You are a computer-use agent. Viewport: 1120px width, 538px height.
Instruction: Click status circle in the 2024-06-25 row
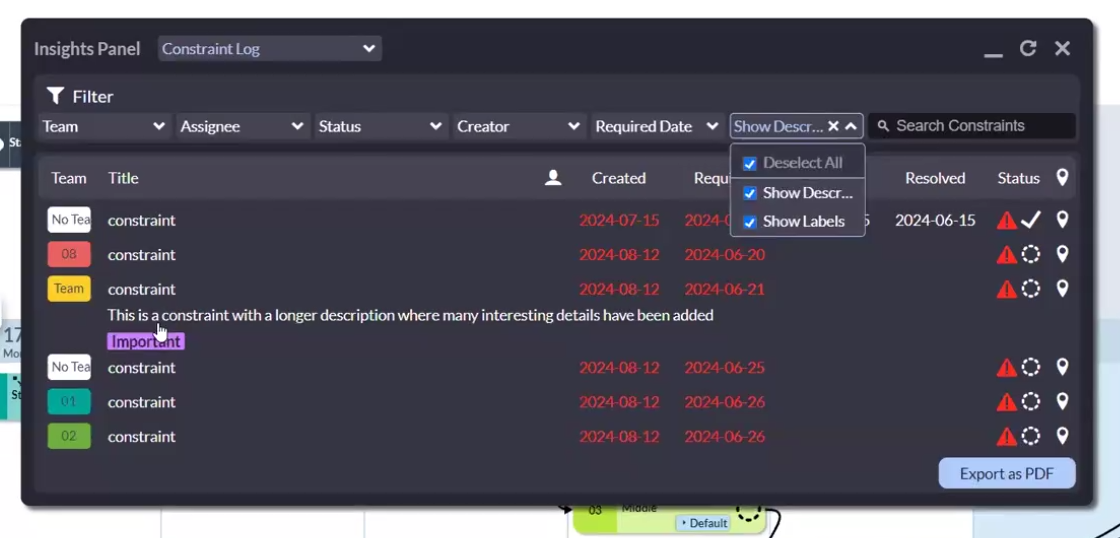[x=1031, y=367]
